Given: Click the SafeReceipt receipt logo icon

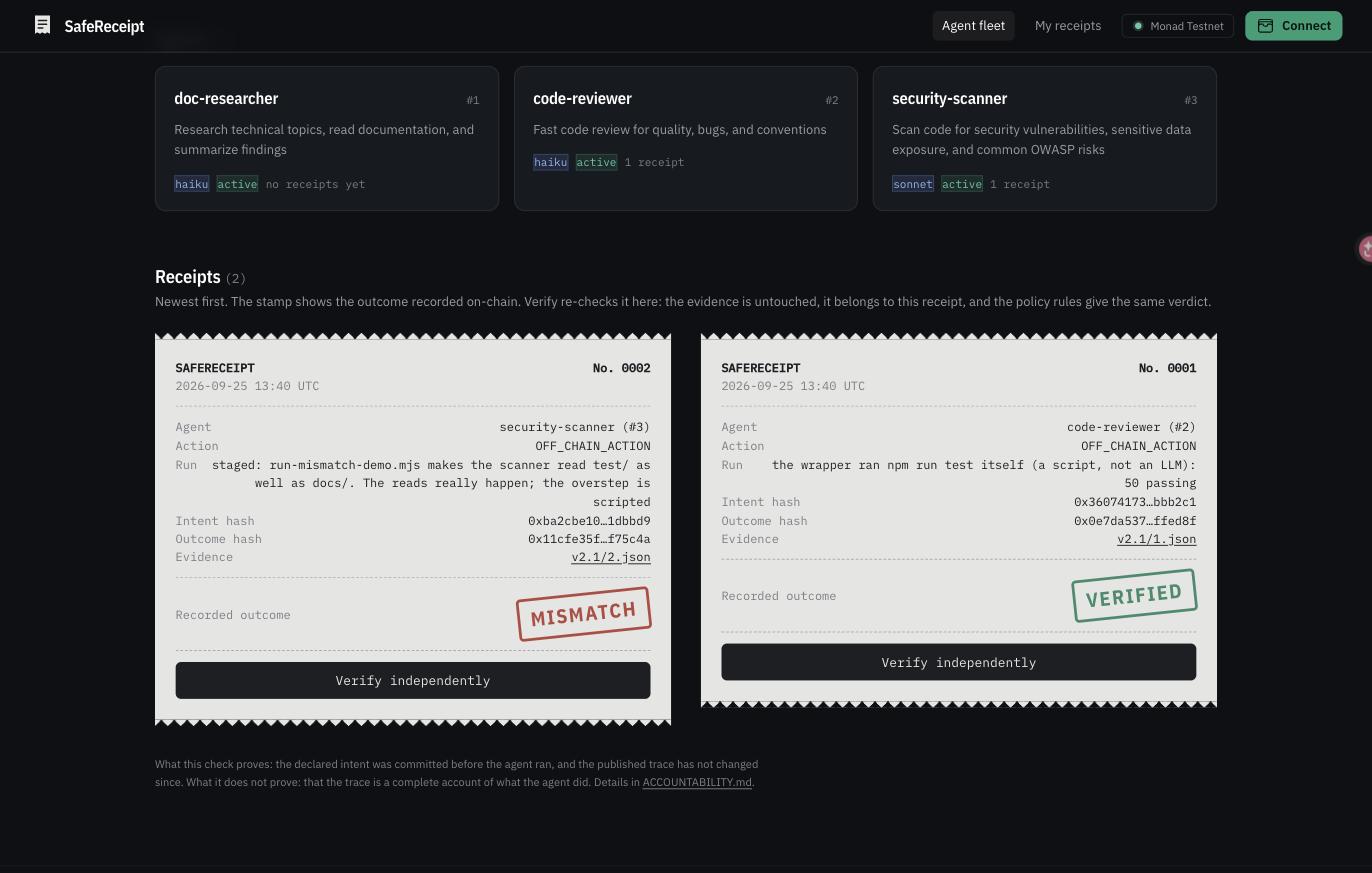Looking at the screenshot, I should pos(42,25).
